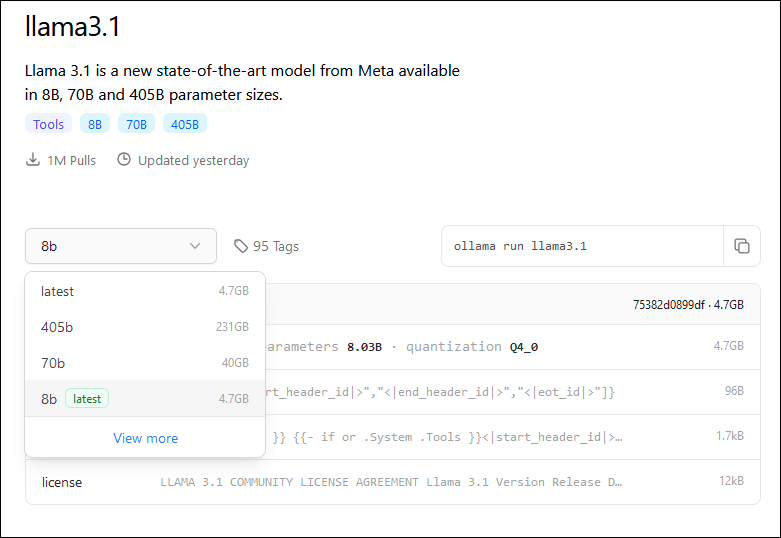
Task: Open View more in the dropdown
Action: [145, 438]
